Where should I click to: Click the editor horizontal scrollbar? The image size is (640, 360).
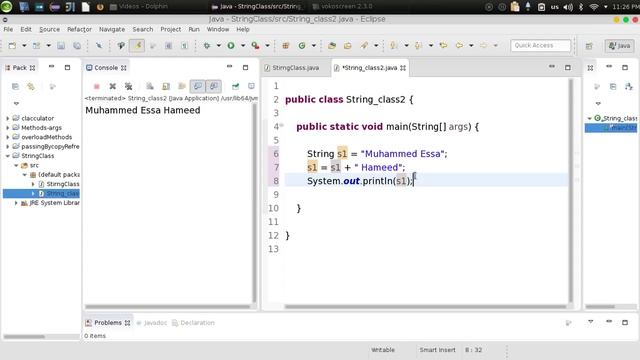(425, 307)
